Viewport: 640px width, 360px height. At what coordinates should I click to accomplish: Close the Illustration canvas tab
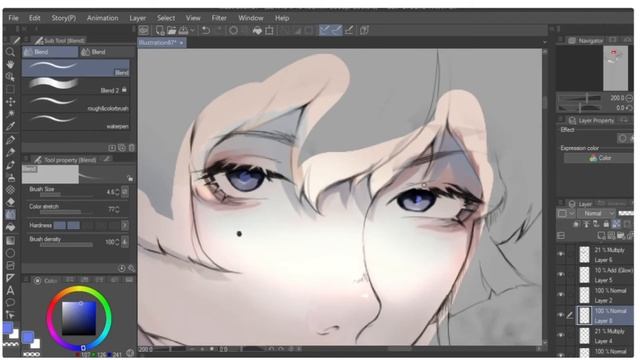pyautogui.click(x=181, y=42)
